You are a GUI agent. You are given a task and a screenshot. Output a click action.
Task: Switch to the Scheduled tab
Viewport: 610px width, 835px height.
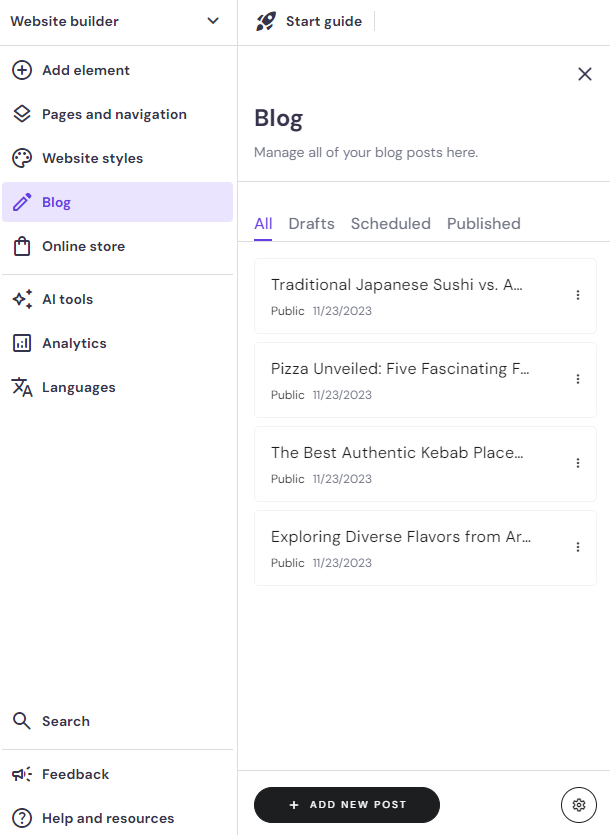click(x=390, y=223)
